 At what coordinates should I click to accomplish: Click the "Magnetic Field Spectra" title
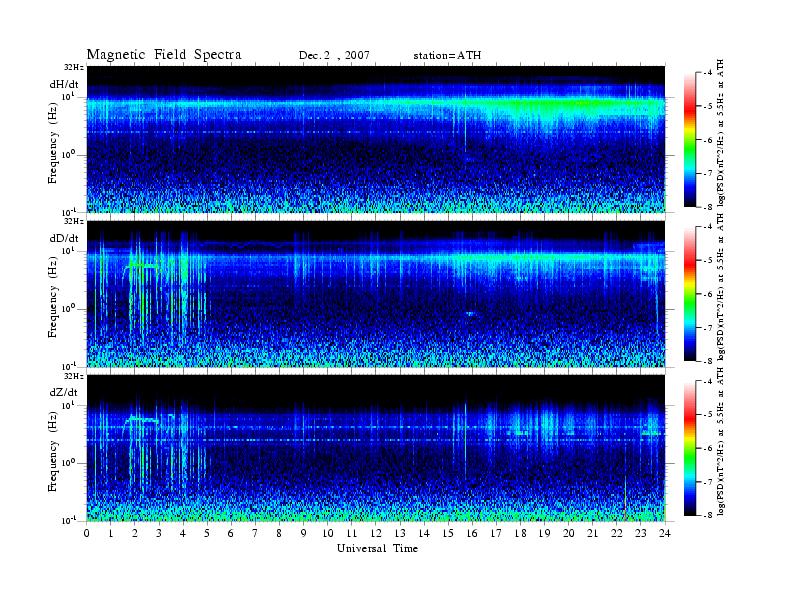pos(164,55)
